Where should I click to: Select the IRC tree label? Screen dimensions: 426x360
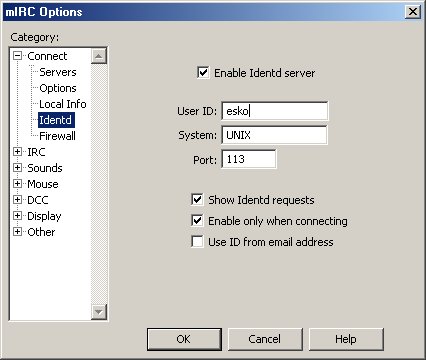(x=36, y=152)
